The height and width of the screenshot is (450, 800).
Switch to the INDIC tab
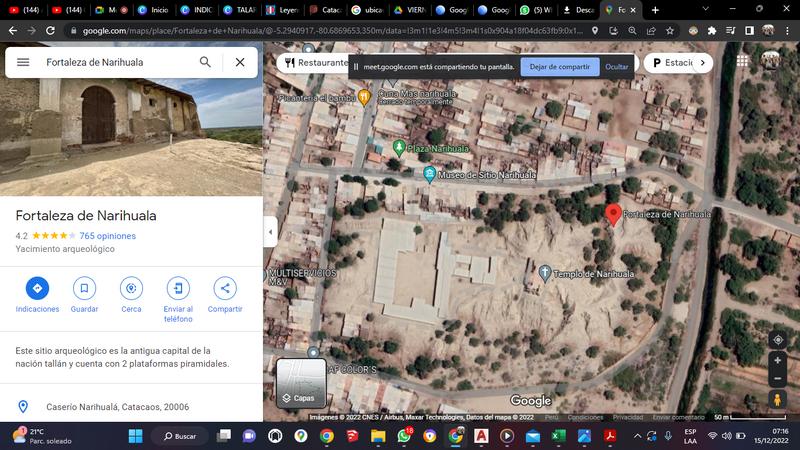(197, 10)
